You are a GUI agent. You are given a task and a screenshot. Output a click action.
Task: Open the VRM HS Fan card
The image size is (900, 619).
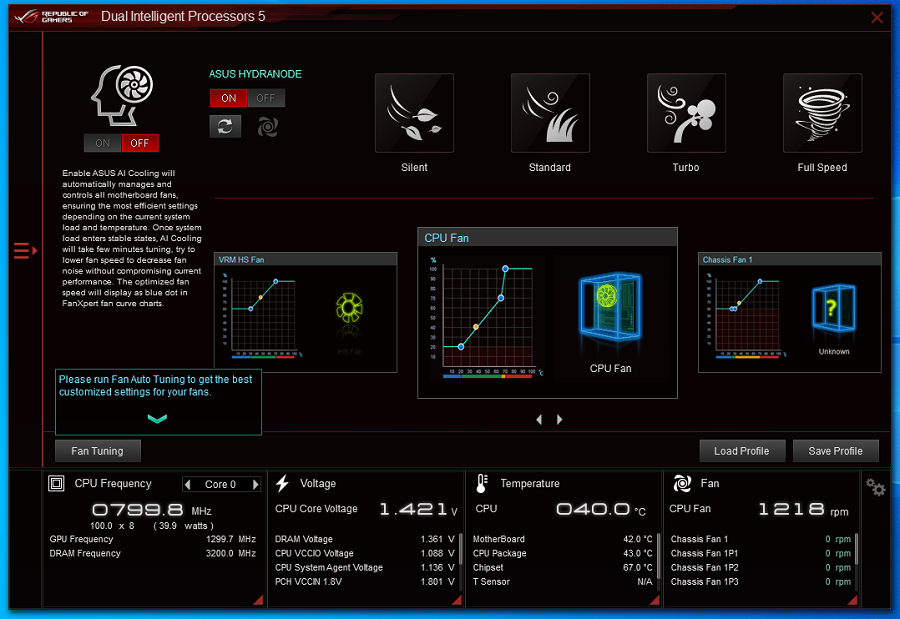point(305,312)
